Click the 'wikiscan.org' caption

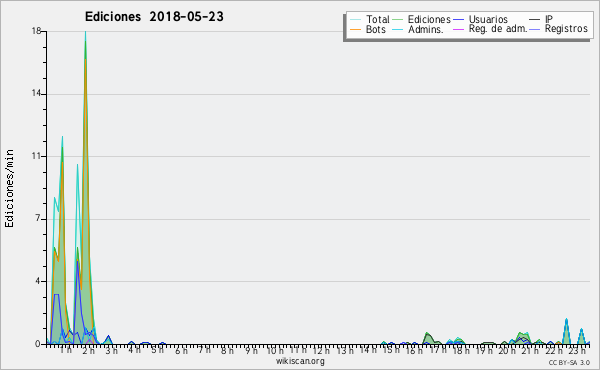[x=300, y=361]
